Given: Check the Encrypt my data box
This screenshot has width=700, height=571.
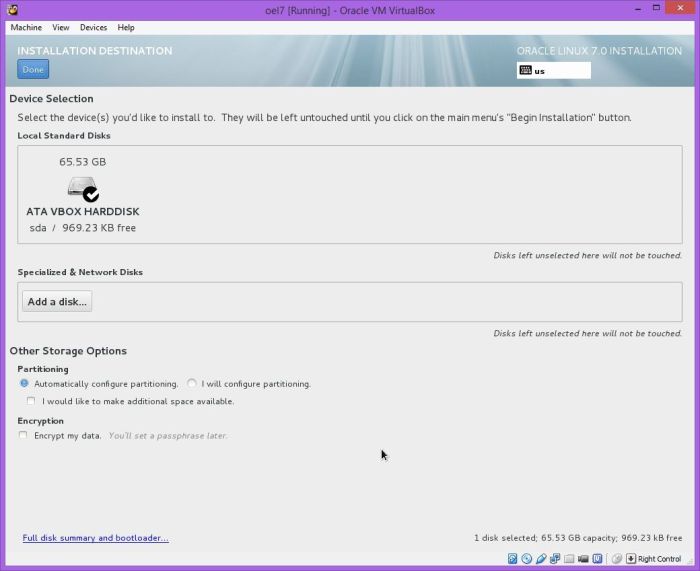Looking at the screenshot, I should 24,436.
